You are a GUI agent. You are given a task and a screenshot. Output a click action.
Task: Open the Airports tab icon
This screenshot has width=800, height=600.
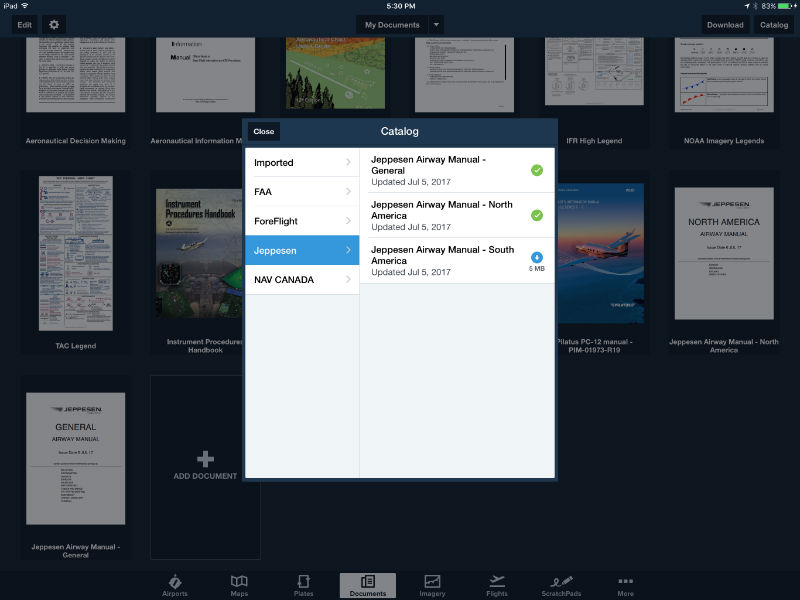(174, 582)
